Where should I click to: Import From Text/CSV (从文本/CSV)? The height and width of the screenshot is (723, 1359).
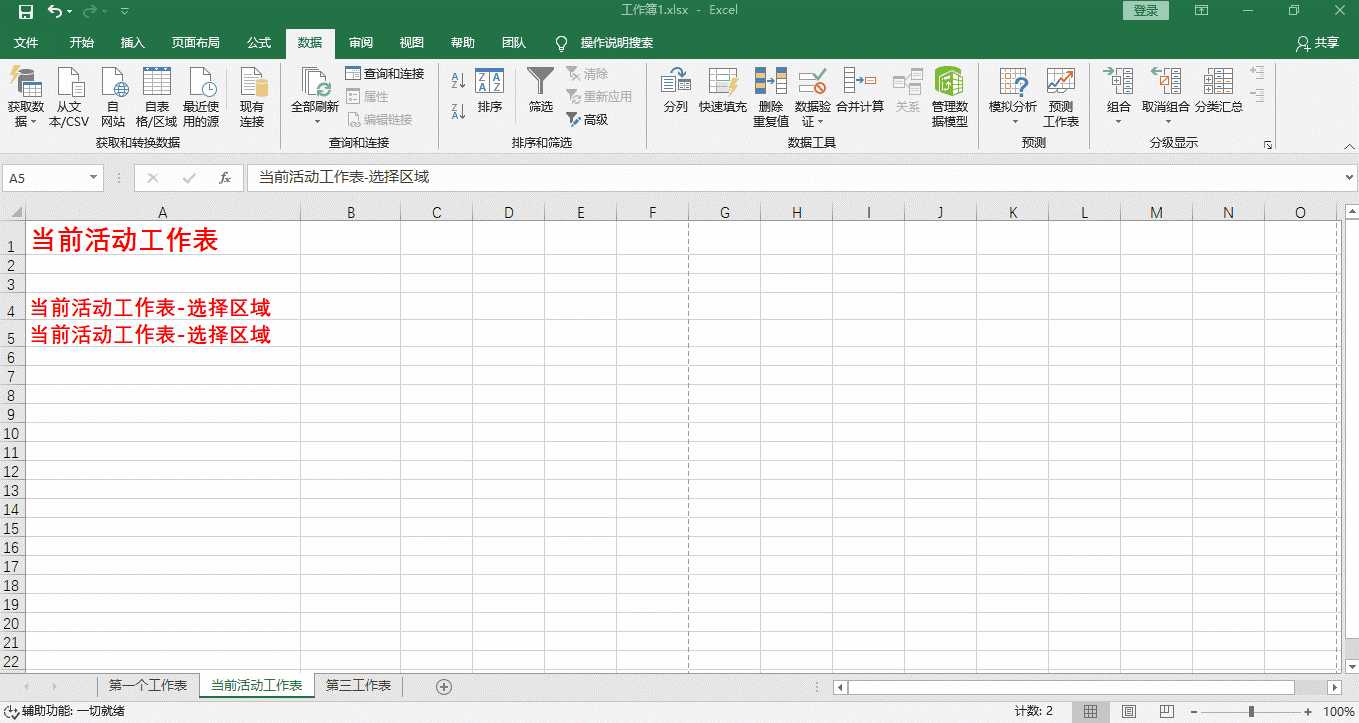[x=69, y=98]
